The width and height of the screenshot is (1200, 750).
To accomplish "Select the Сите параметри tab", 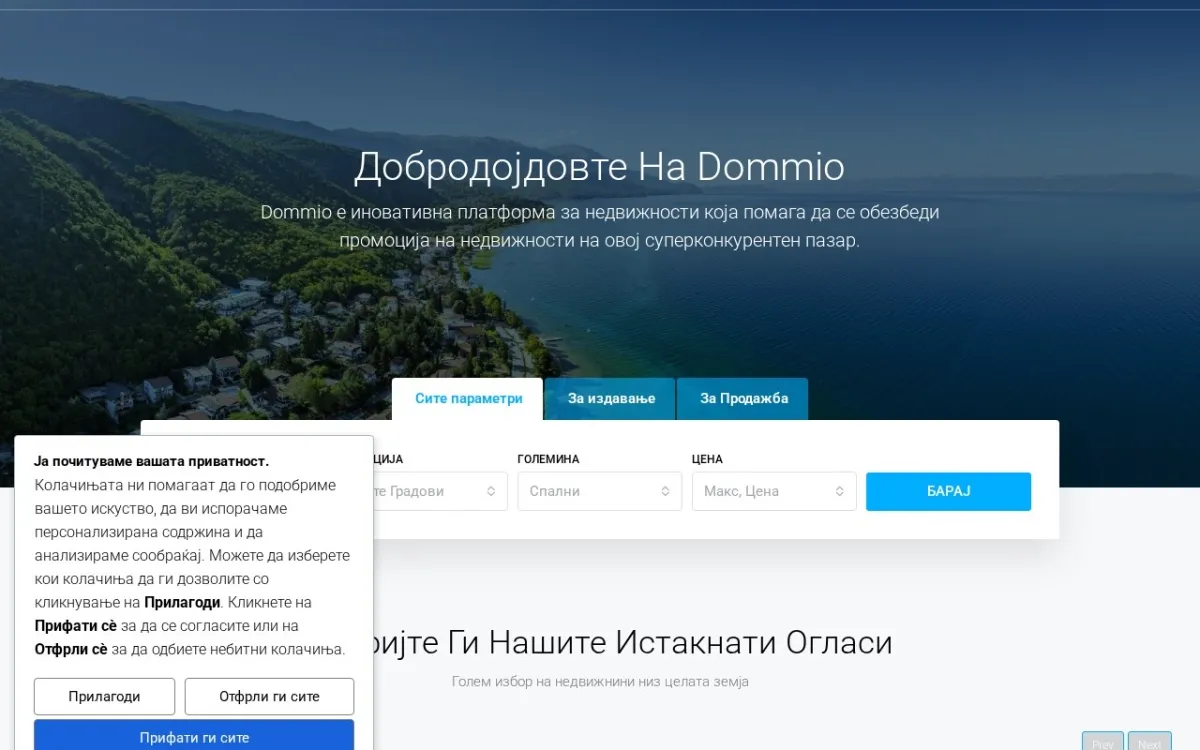I will coord(468,398).
